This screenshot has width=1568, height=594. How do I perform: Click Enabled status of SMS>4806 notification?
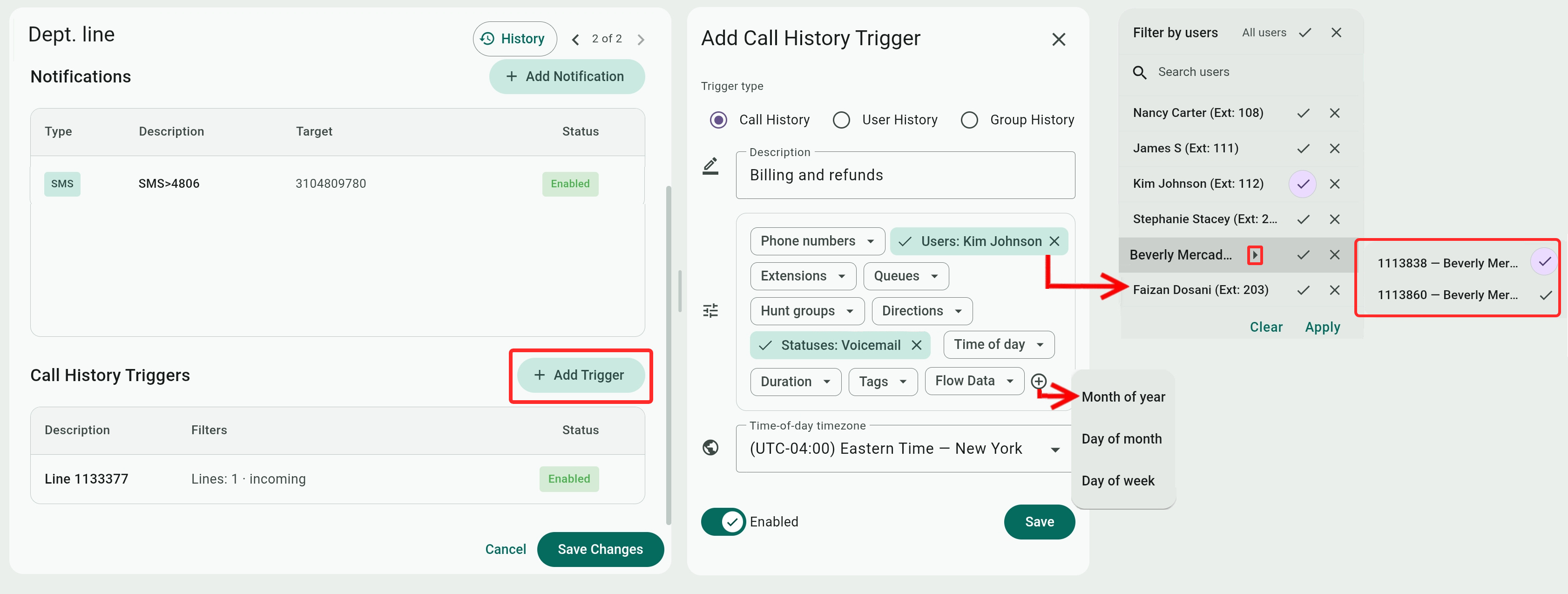pyautogui.click(x=570, y=184)
